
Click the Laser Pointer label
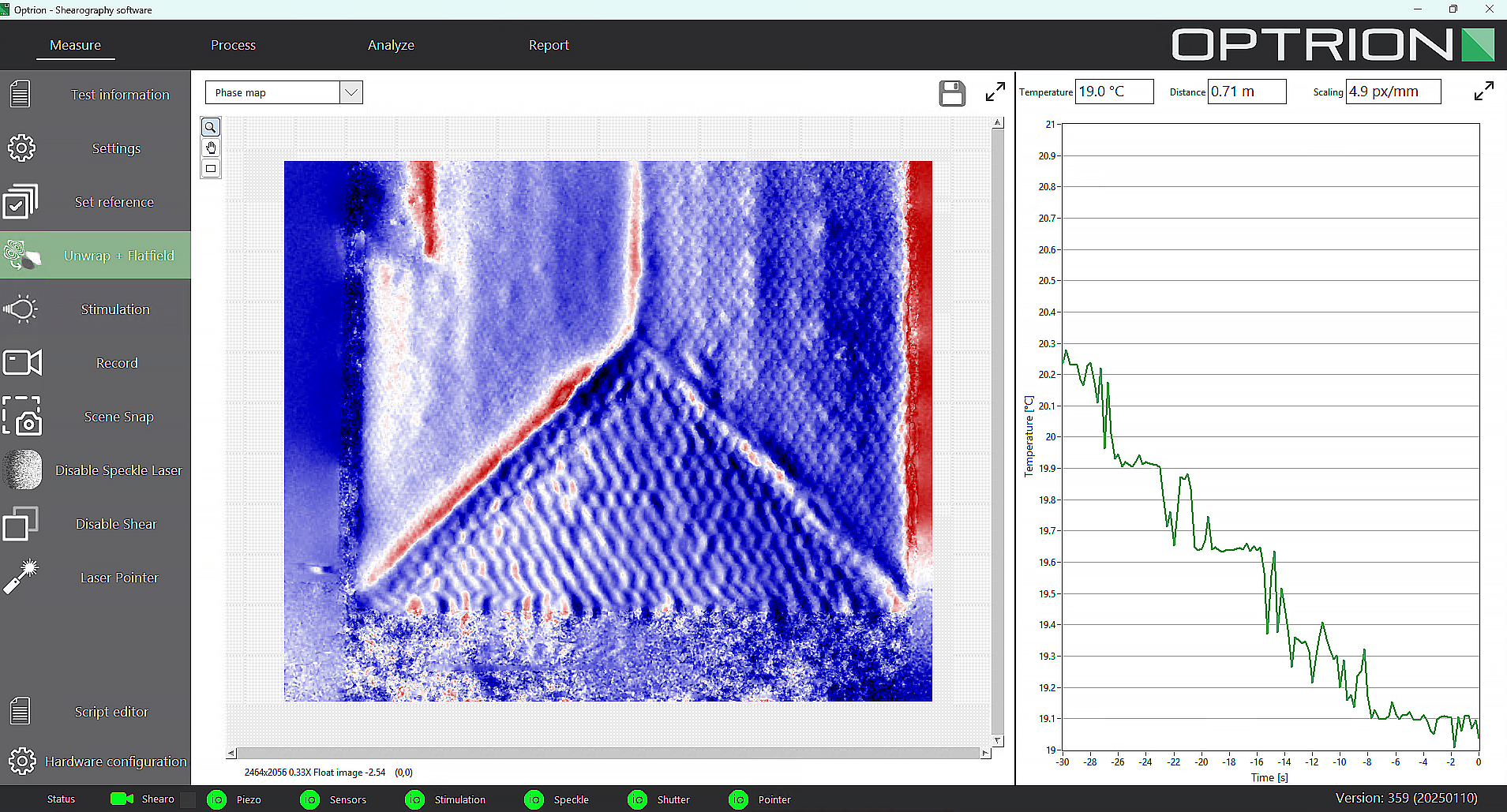pyautogui.click(x=119, y=578)
